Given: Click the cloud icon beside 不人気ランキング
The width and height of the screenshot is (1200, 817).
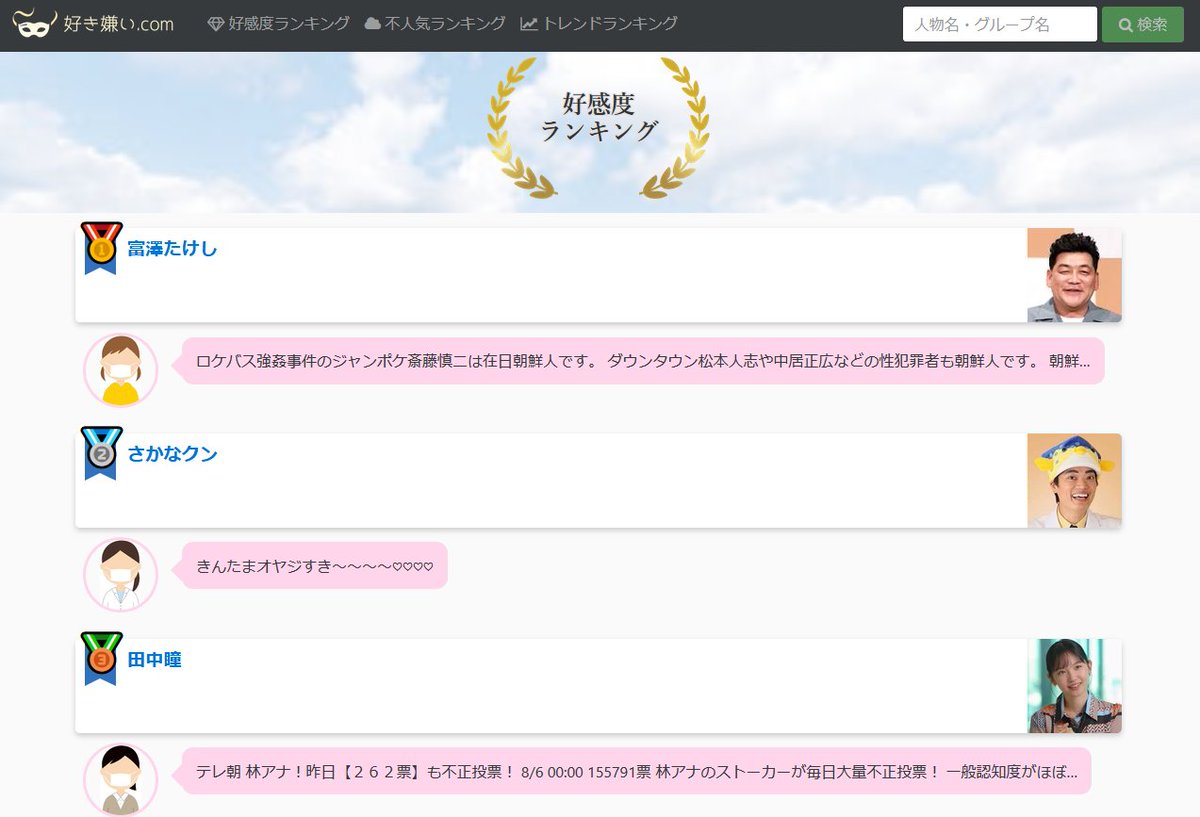Looking at the screenshot, I should (x=373, y=24).
